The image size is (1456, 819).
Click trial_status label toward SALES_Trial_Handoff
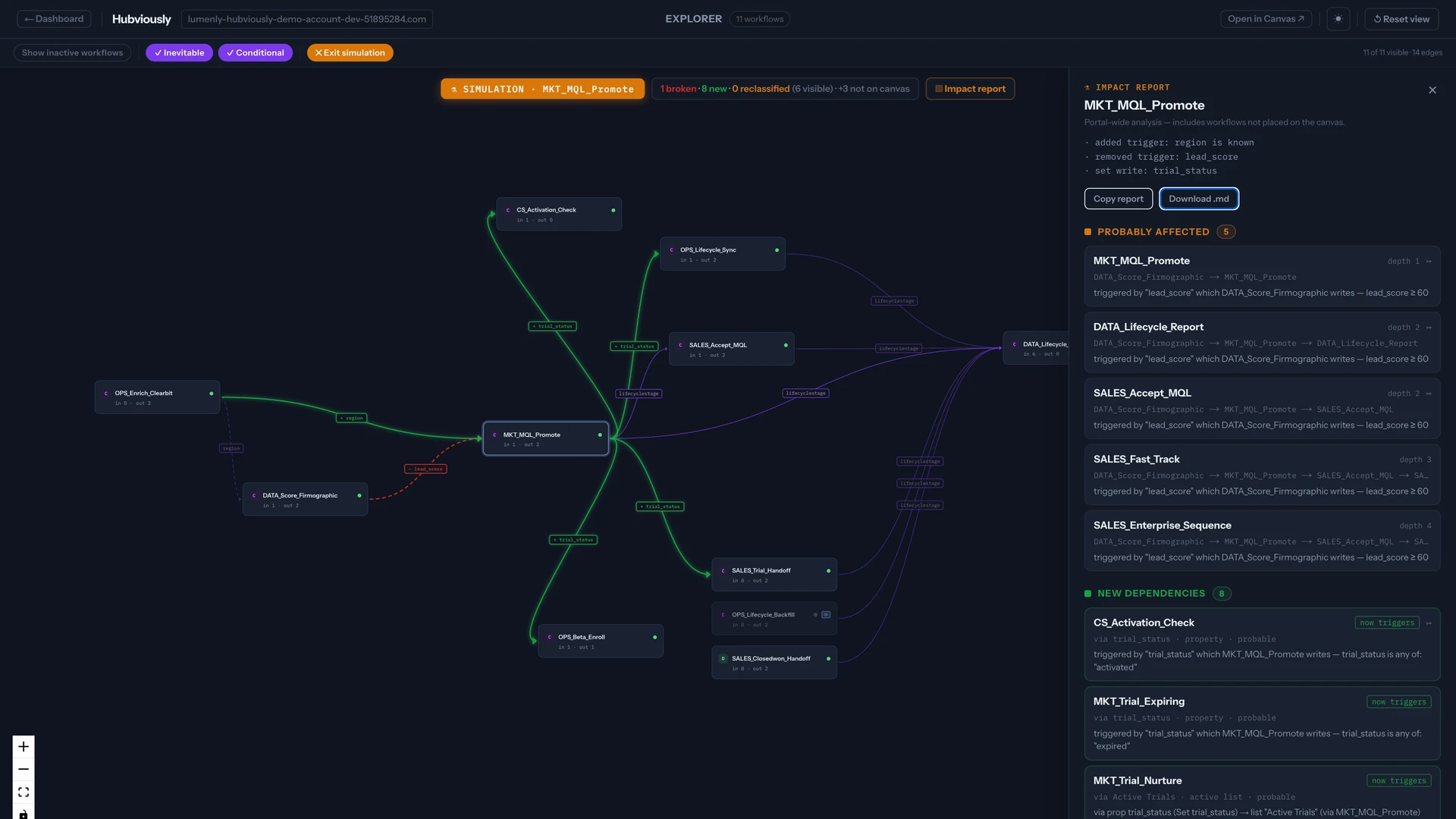[x=660, y=507]
